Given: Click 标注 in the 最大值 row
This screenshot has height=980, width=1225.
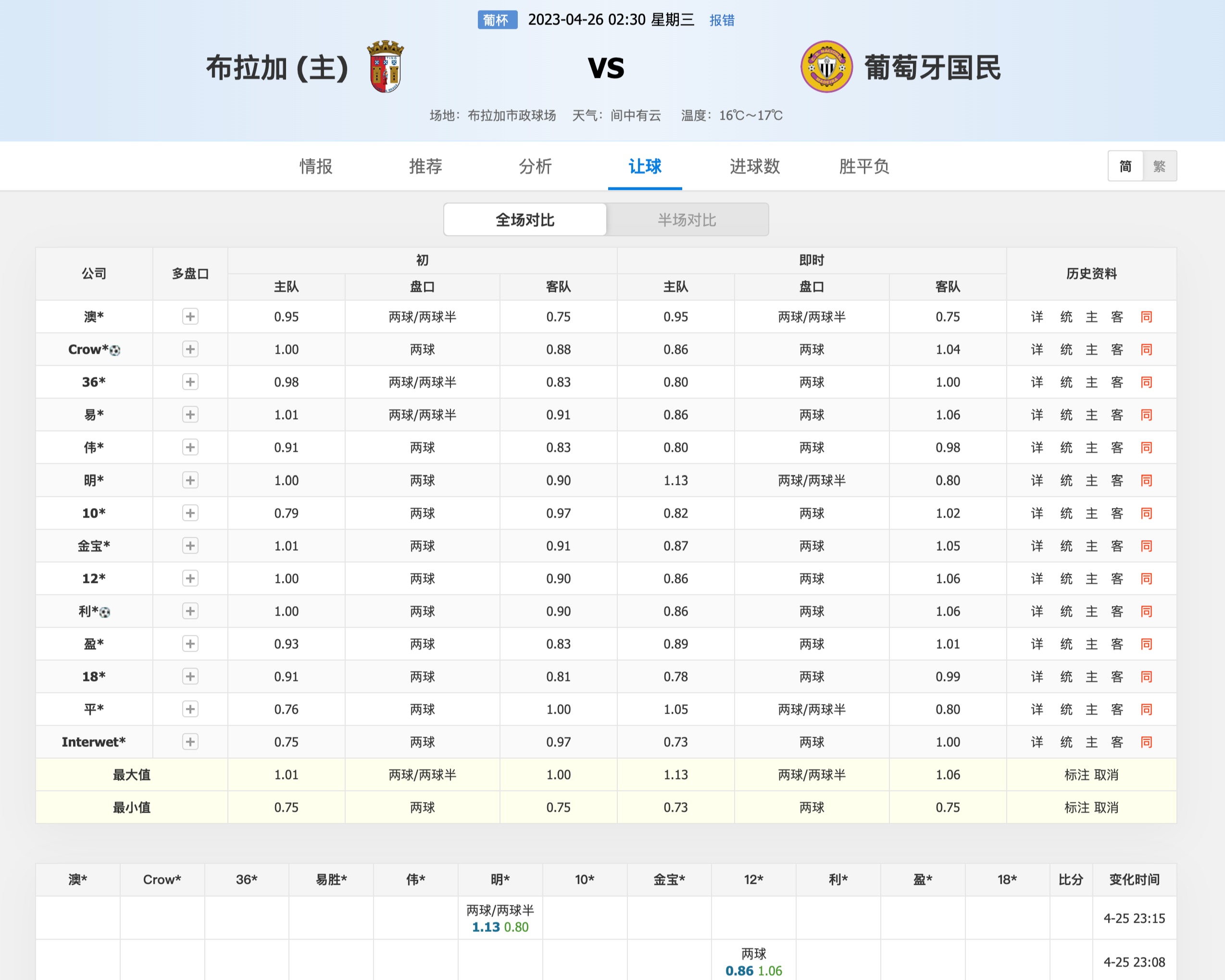Looking at the screenshot, I should [1077, 775].
